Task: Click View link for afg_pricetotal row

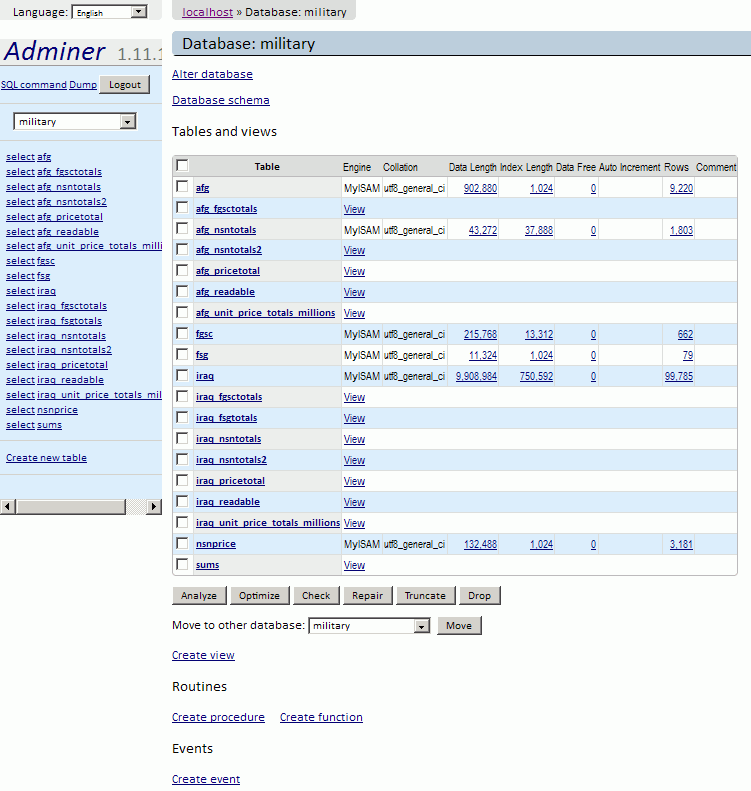Action: coord(354,271)
